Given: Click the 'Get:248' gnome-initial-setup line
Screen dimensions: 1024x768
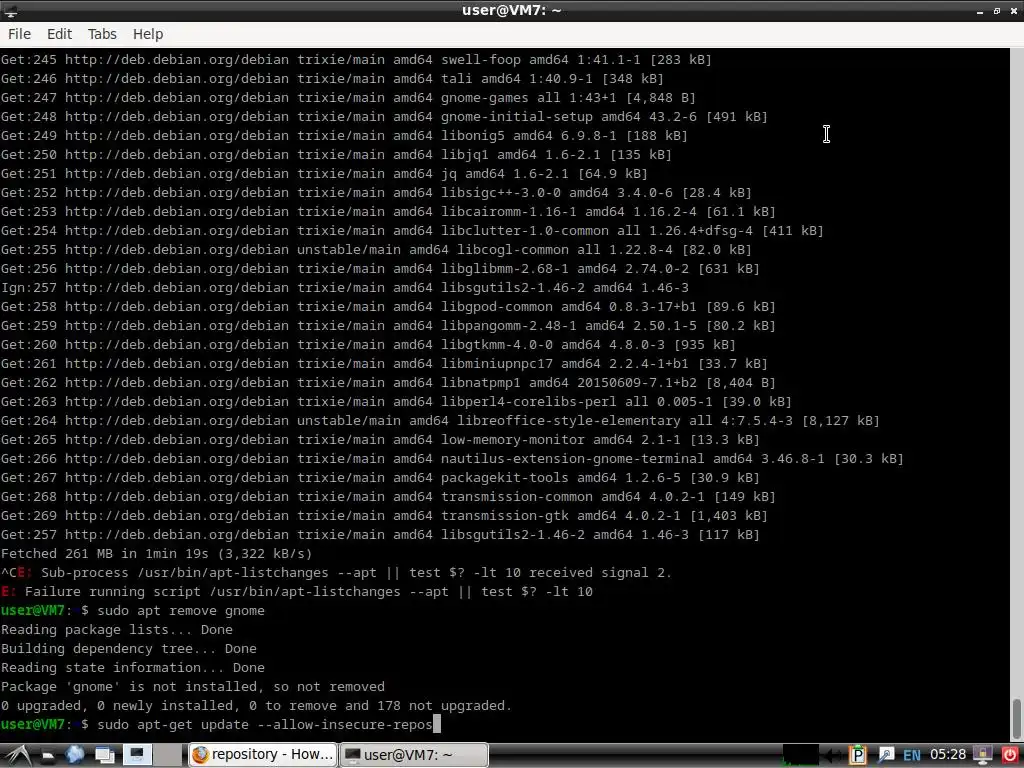Looking at the screenshot, I should point(384,117).
